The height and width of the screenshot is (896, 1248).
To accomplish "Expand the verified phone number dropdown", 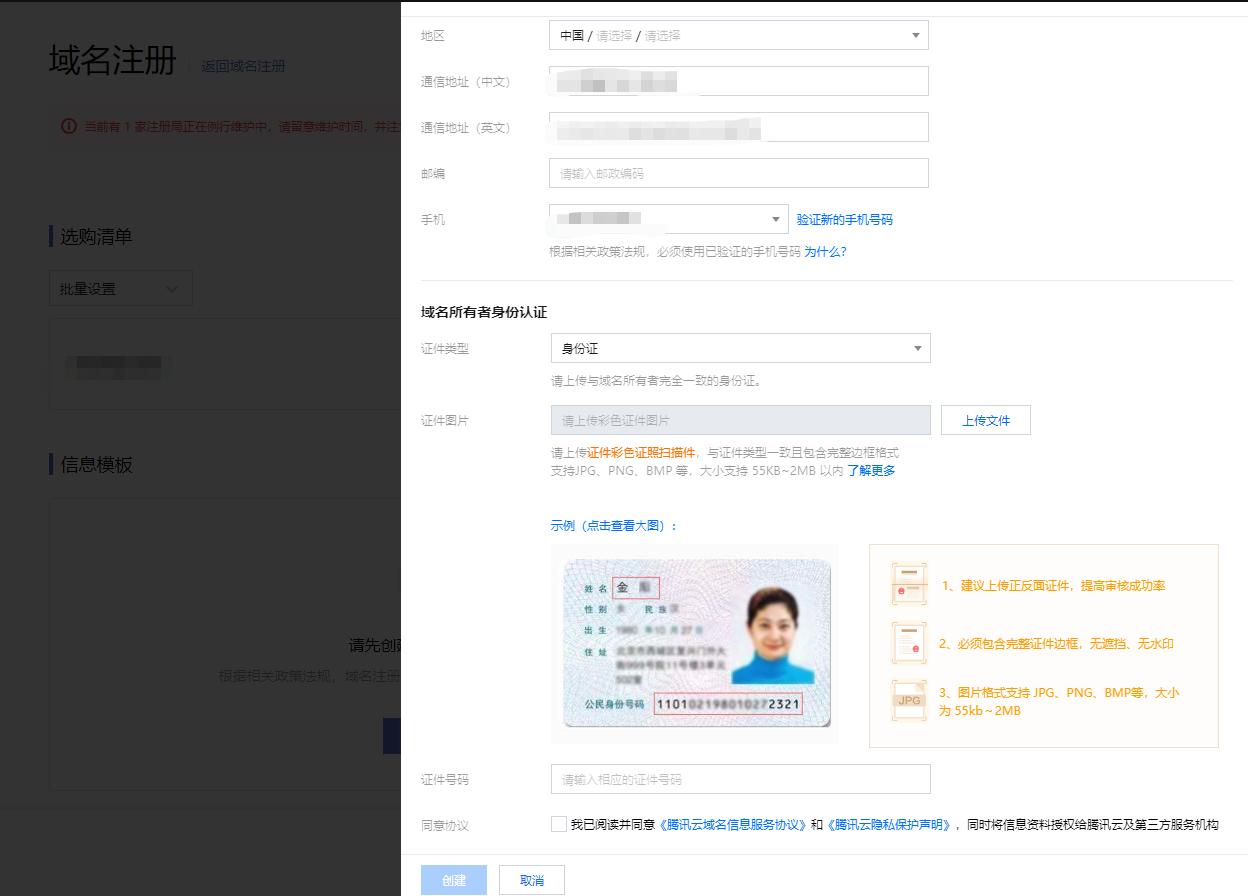I will pyautogui.click(x=775, y=219).
